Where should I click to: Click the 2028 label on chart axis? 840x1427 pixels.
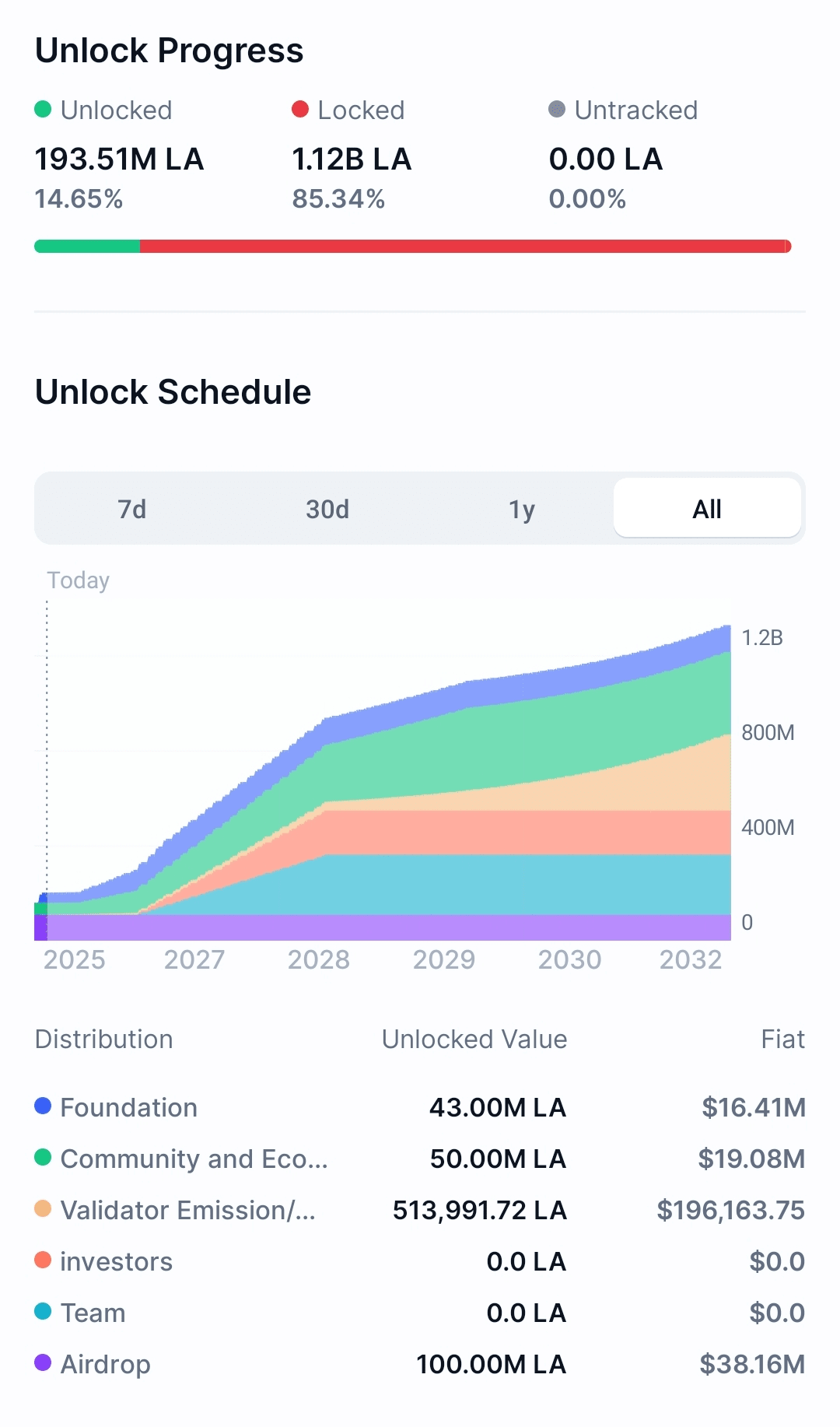coord(318,959)
